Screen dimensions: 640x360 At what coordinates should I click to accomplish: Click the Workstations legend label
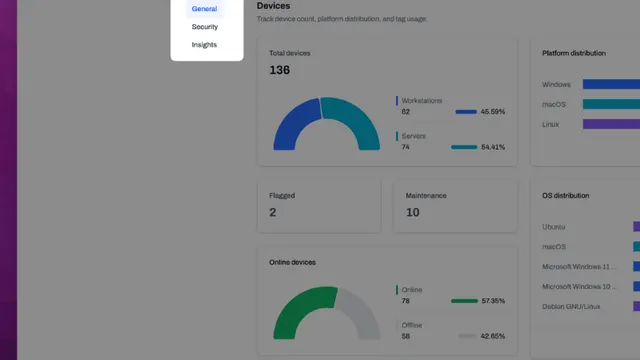pyautogui.click(x=422, y=100)
